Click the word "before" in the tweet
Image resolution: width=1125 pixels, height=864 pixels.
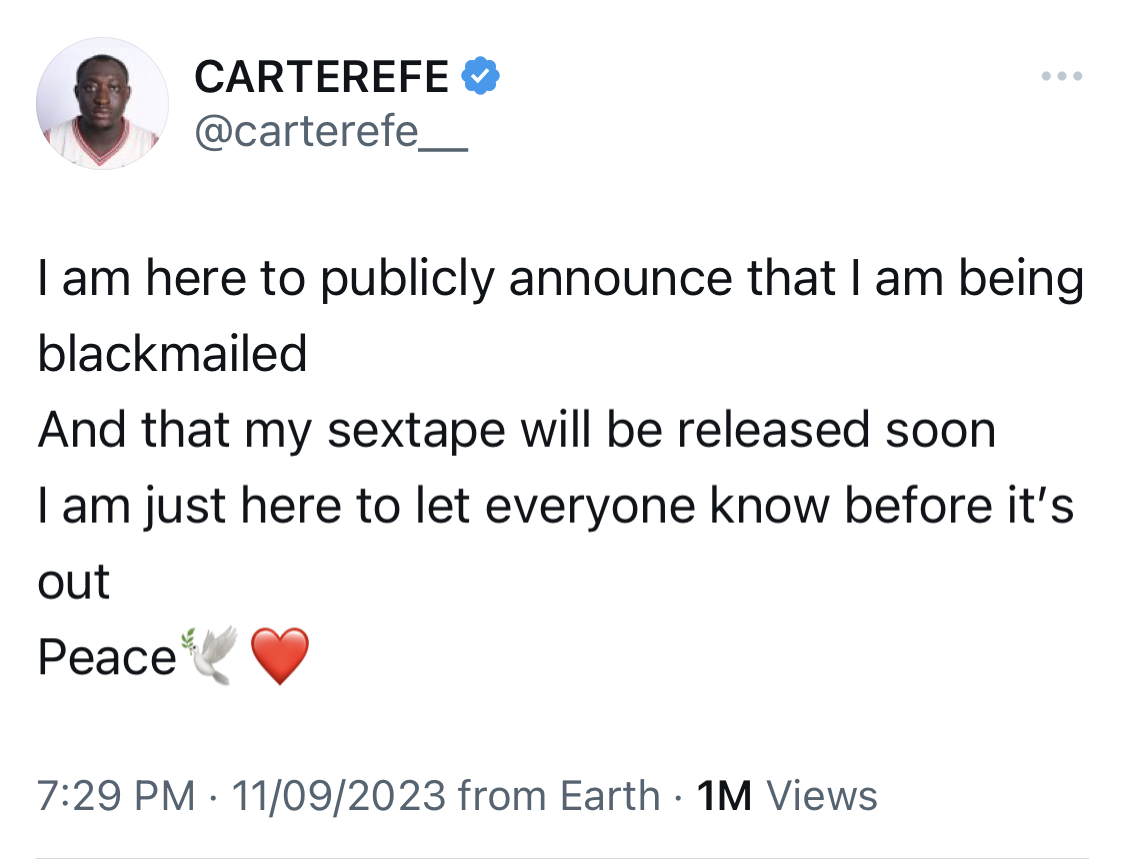point(918,505)
